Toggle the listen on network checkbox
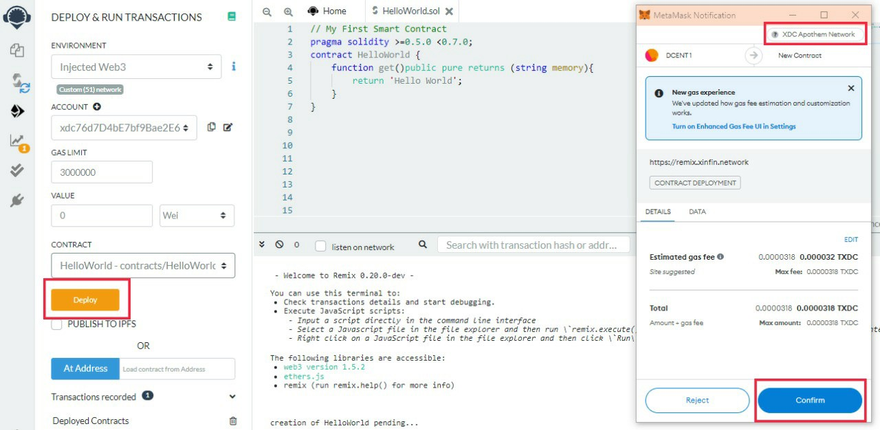880x430 pixels. (x=321, y=246)
